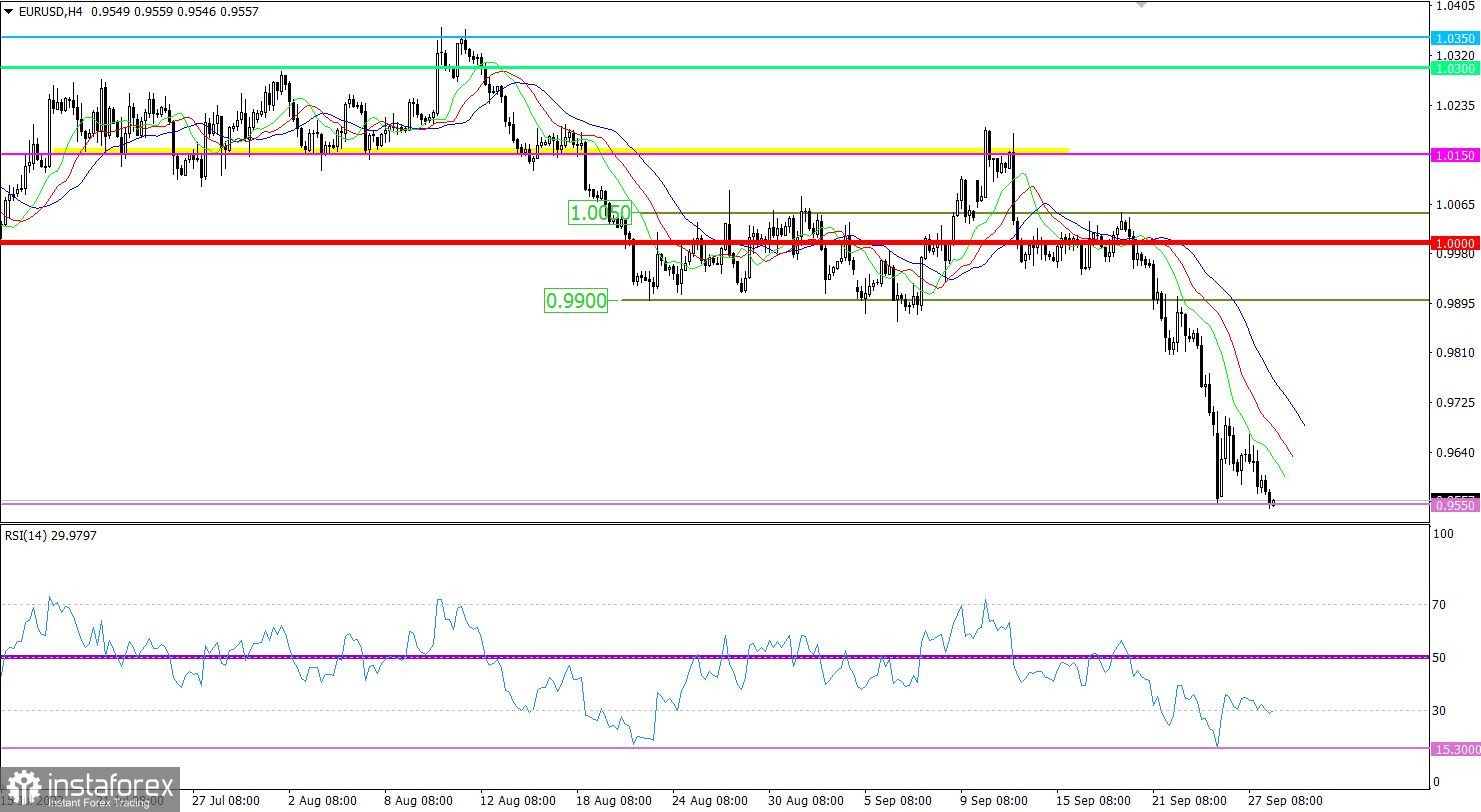This screenshot has width=1481, height=812.
Task: Click the 0.9810 value on the price axis
Action: click(x=1453, y=353)
